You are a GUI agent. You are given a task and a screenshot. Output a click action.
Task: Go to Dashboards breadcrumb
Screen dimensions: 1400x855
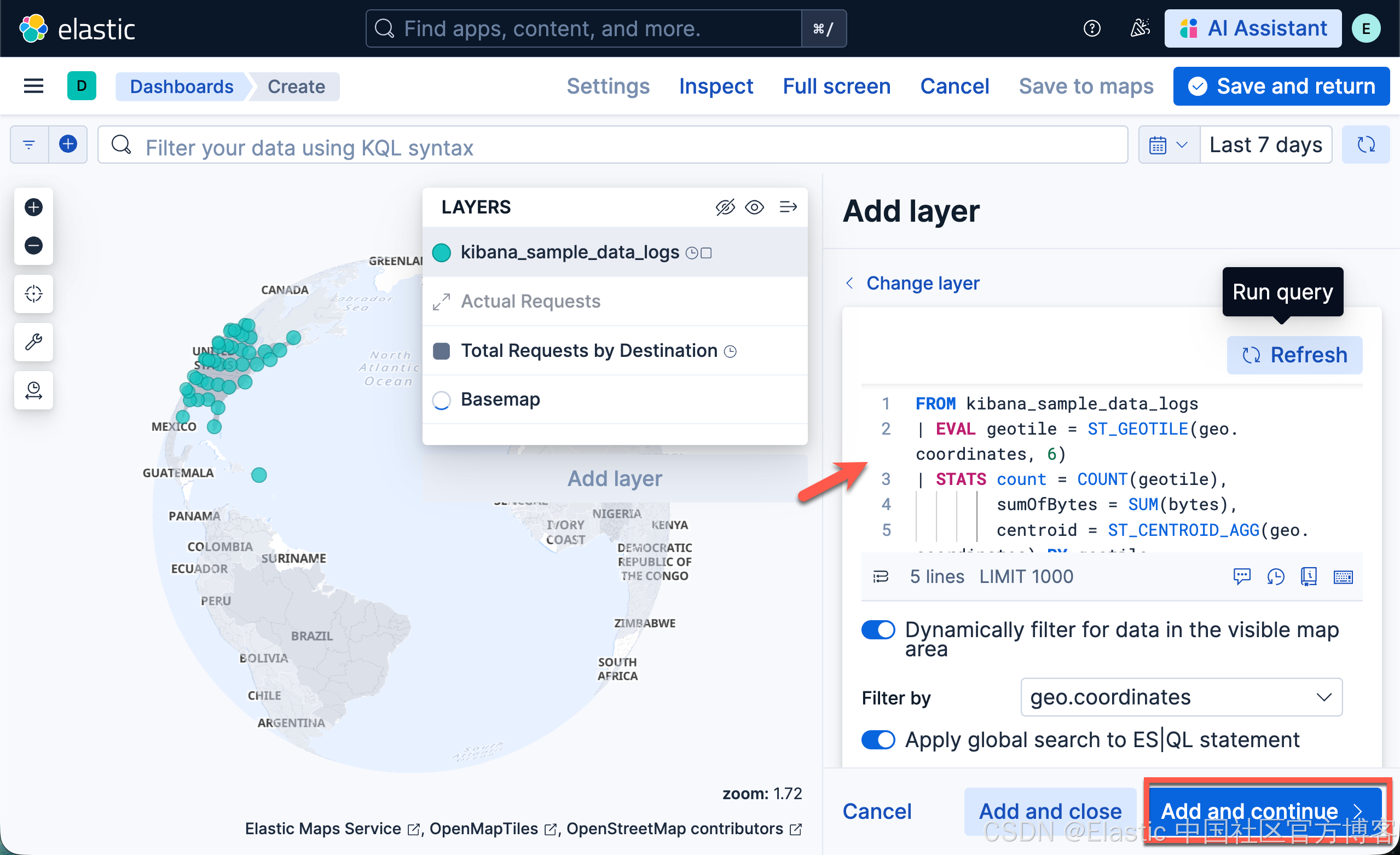[181, 86]
